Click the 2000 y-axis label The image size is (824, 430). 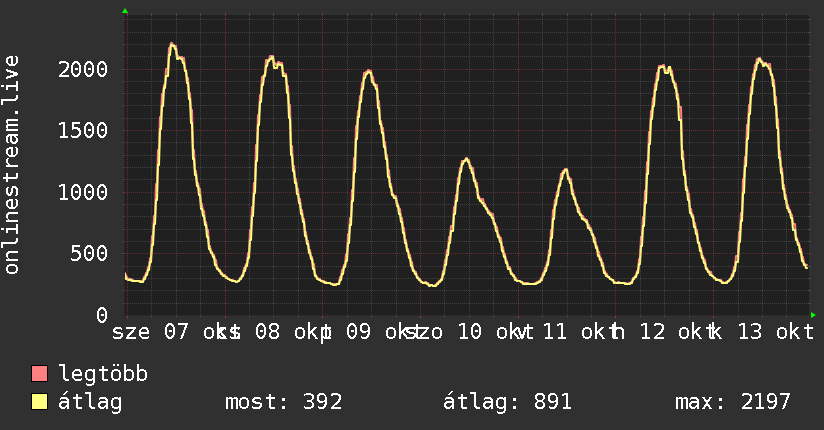[x=83, y=69]
